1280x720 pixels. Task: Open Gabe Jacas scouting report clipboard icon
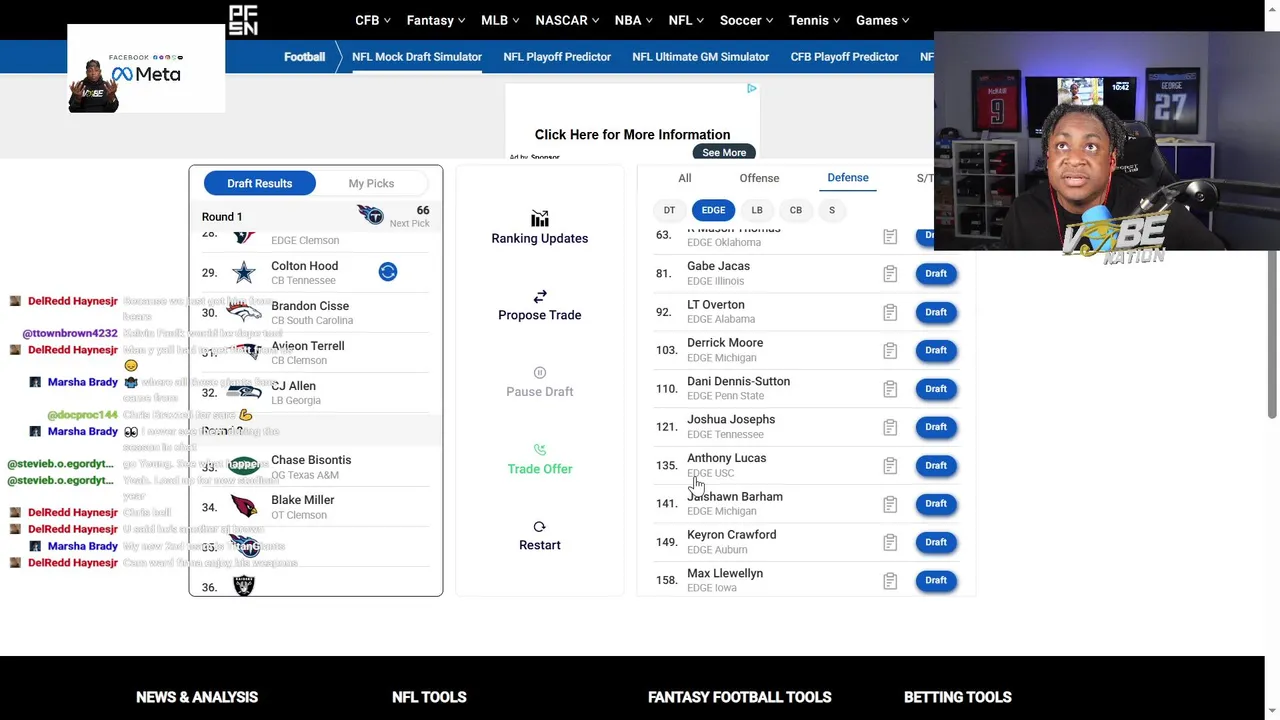pos(890,274)
